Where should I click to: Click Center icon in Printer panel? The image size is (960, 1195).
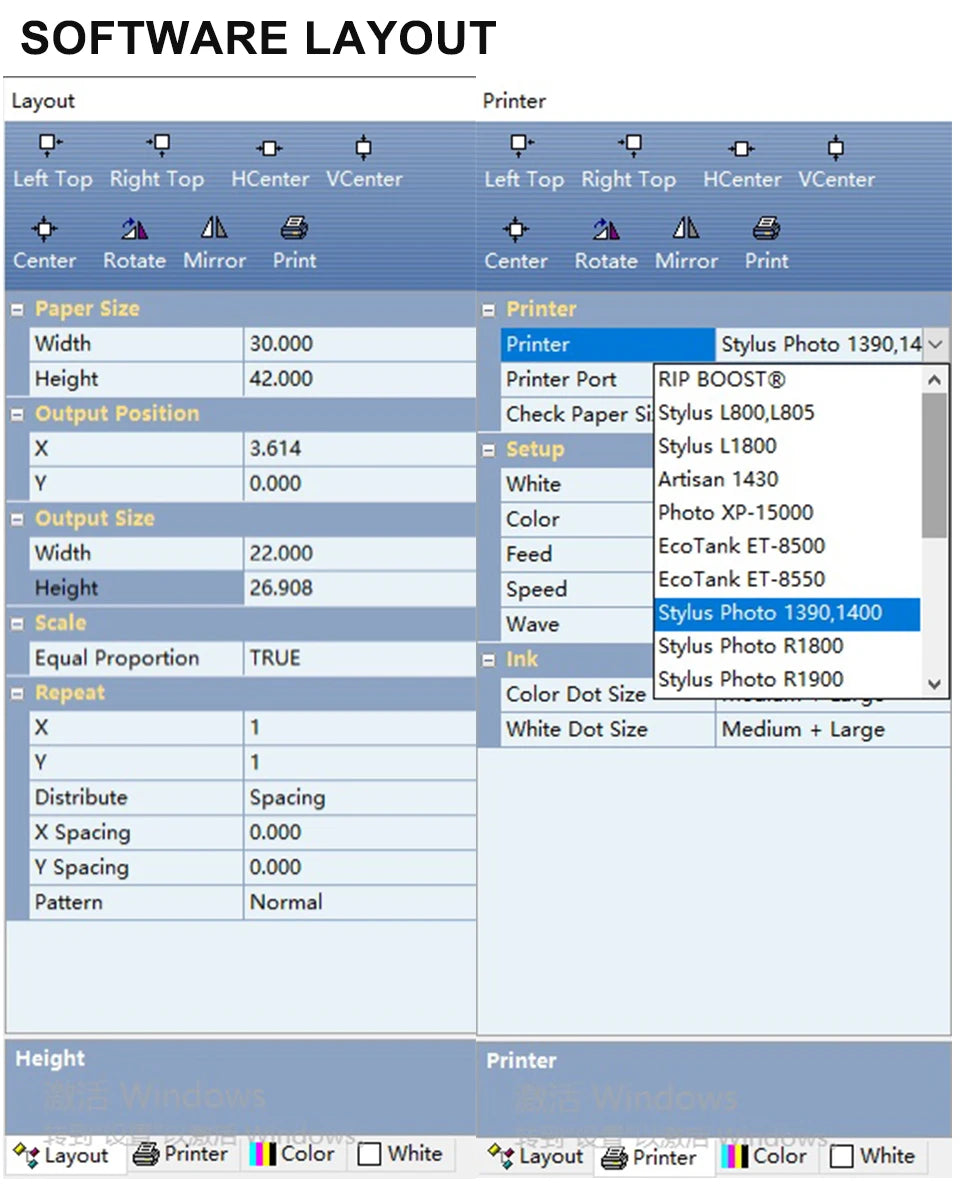(x=516, y=229)
